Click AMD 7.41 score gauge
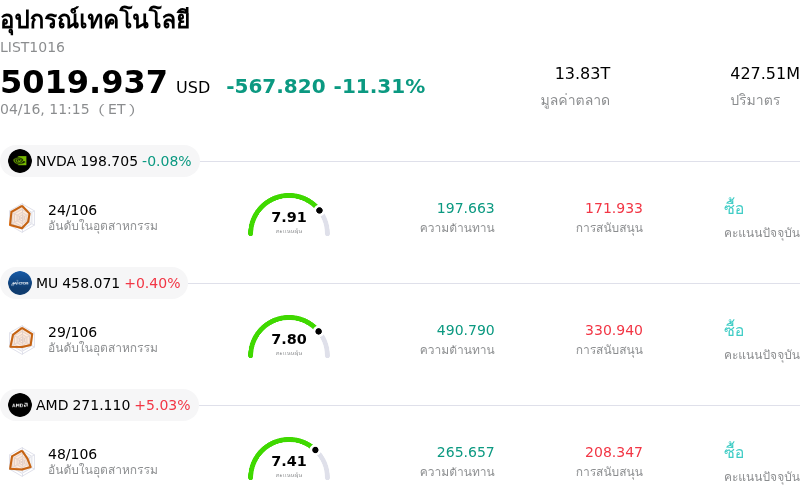Image resolution: width=800 pixels, height=499 pixels. 289,460
